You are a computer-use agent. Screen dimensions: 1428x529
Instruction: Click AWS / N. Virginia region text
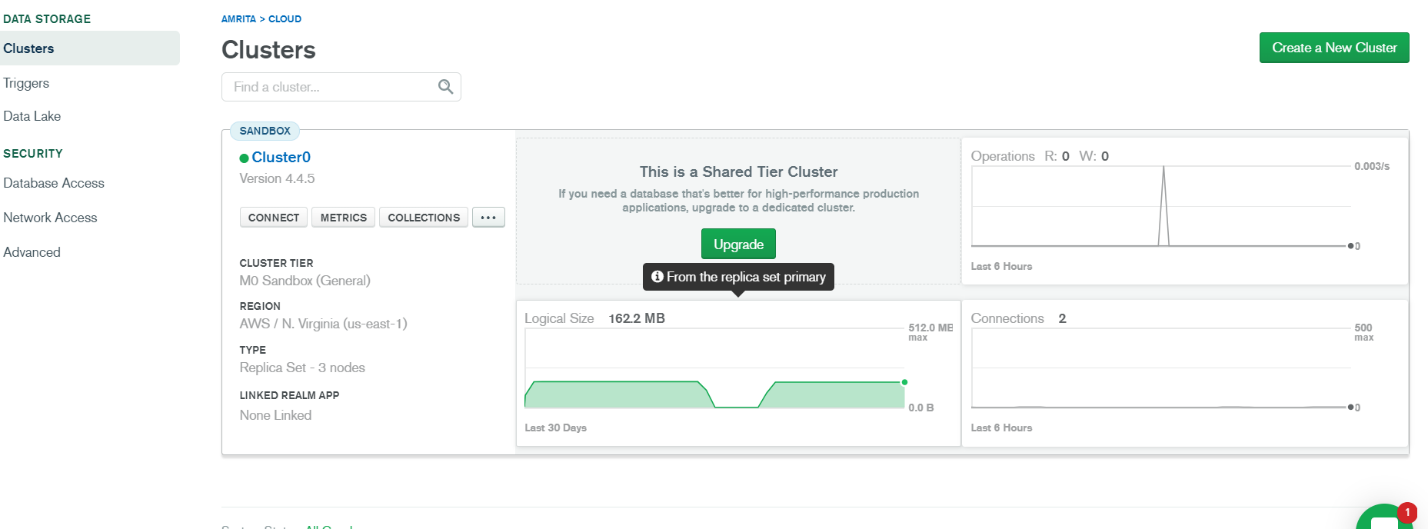(323, 324)
